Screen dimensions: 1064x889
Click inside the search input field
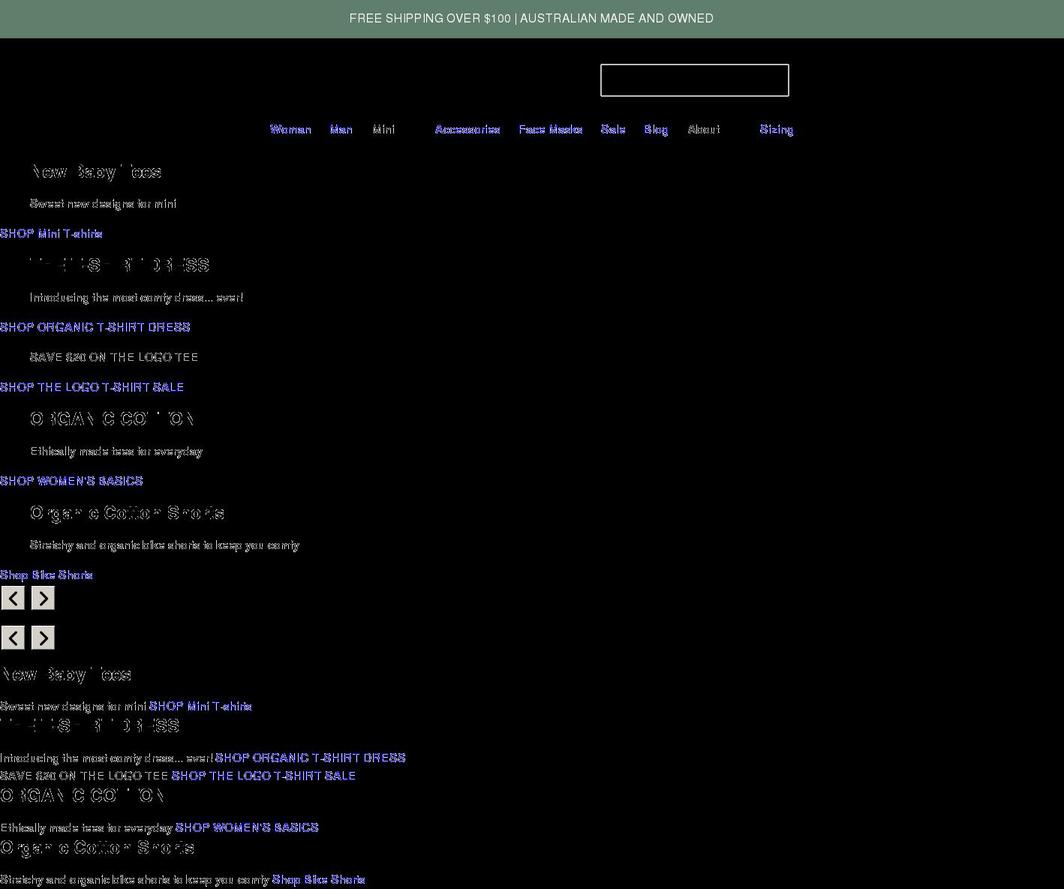coord(694,80)
